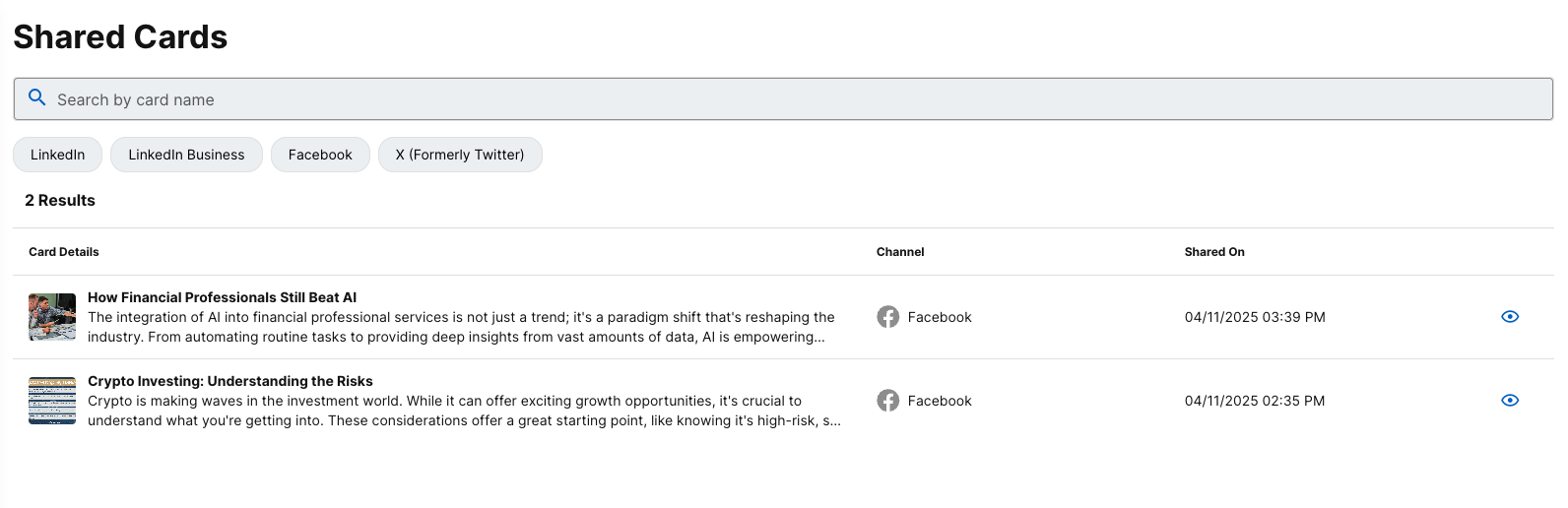This screenshot has width=1568, height=508.
Task: Click the Card Details column header
Action: (x=64, y=252)
